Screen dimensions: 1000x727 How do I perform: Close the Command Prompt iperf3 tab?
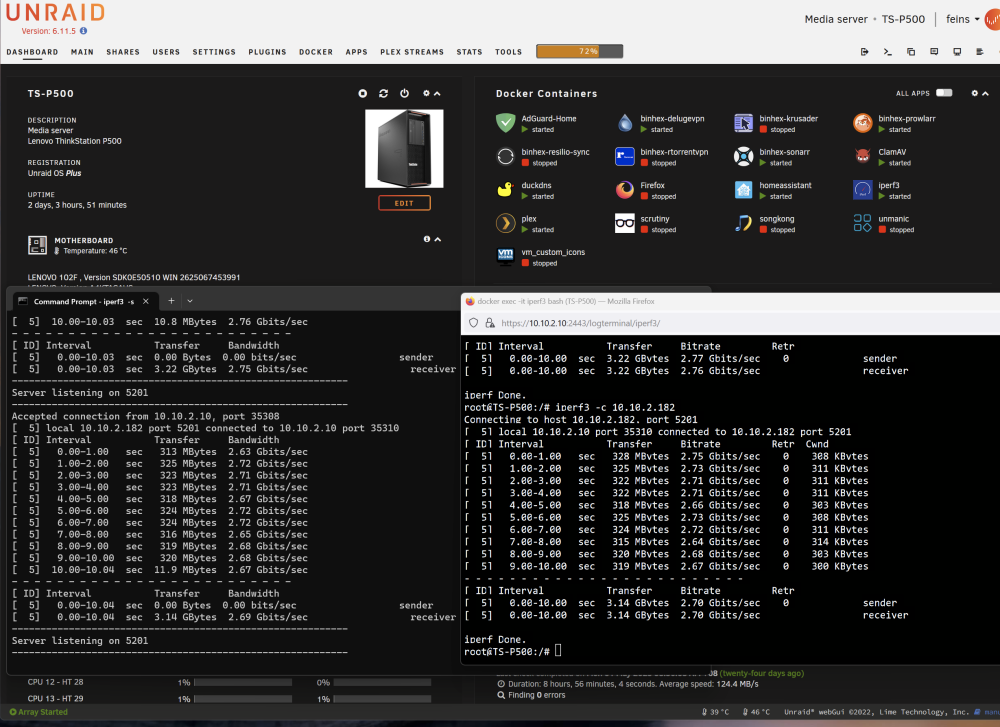pyautogui.click(x=146, y=301)
